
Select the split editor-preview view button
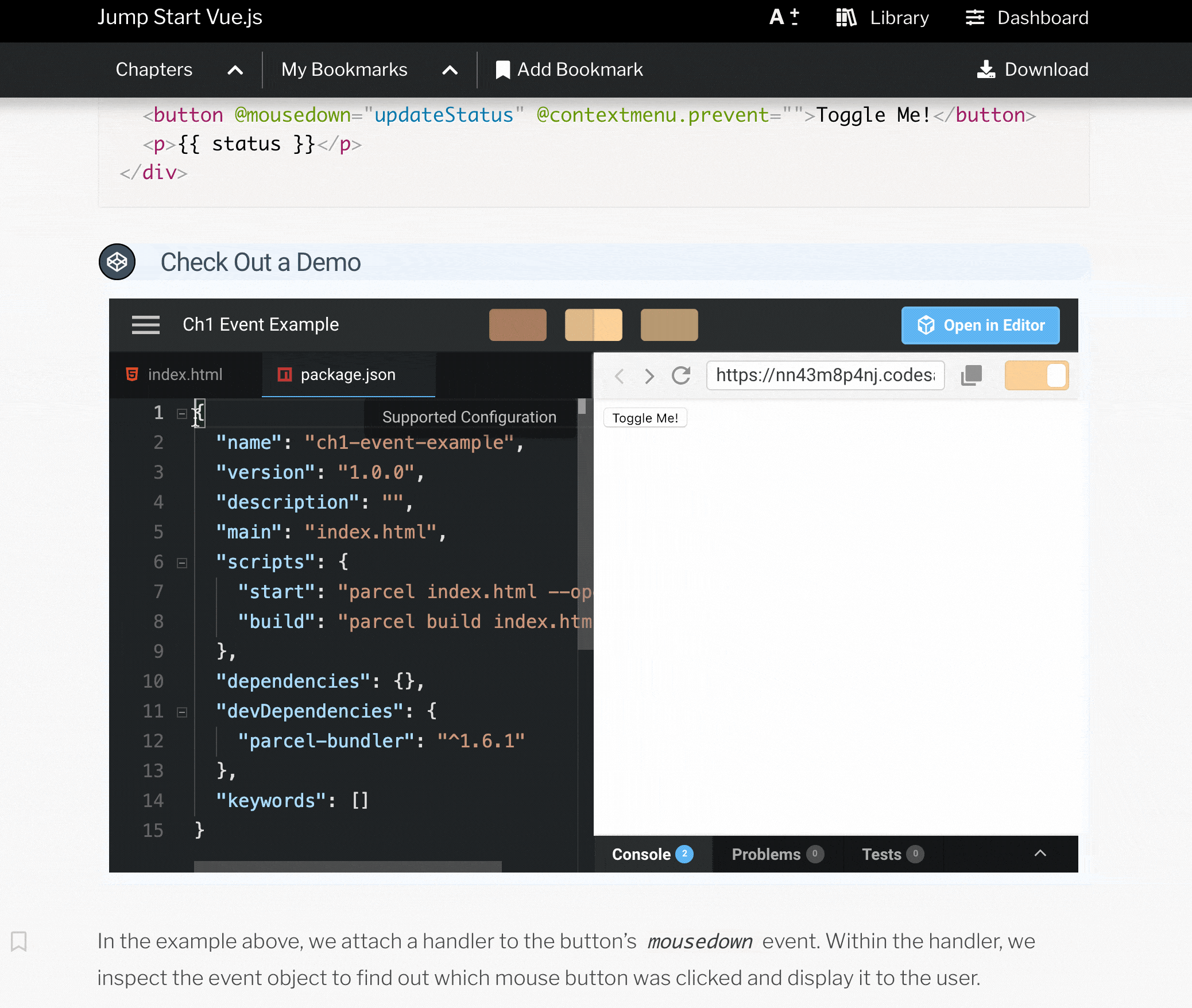[x=593, y=325]
